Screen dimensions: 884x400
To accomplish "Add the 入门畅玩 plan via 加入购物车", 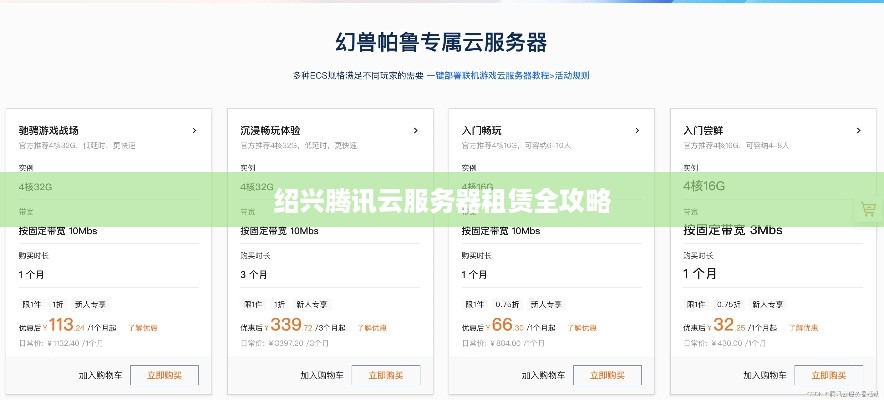I will [544, 375].
